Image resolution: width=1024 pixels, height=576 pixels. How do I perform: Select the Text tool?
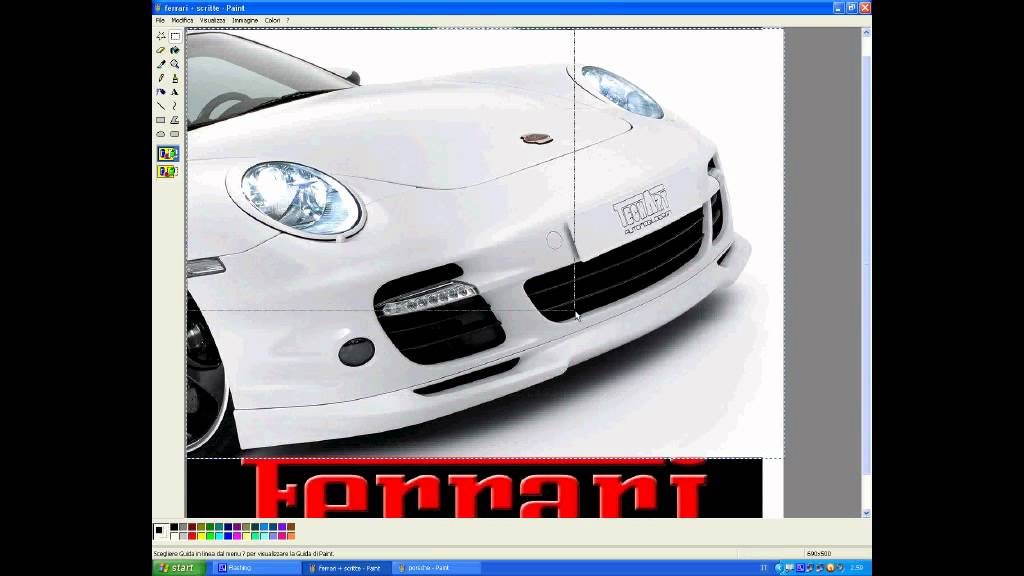(x=175, y=92)
